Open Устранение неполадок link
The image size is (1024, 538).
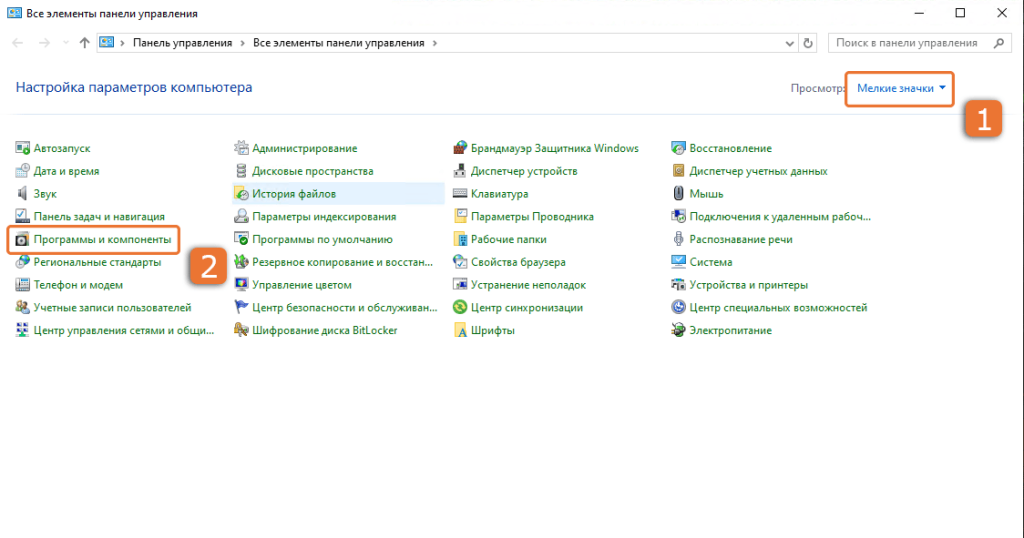coord(528,285)
